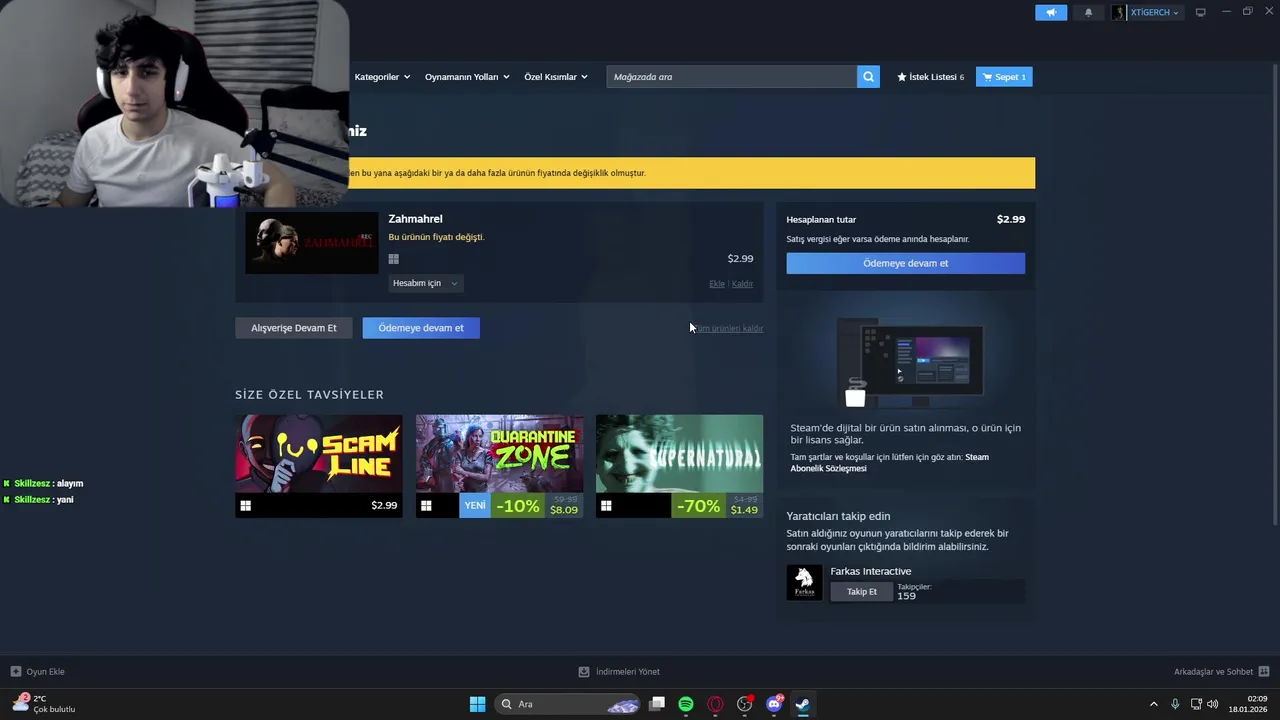Click the taskbar Ara search box
The width and height of the screenshot is (1280, 720).
tap(567, 704)
